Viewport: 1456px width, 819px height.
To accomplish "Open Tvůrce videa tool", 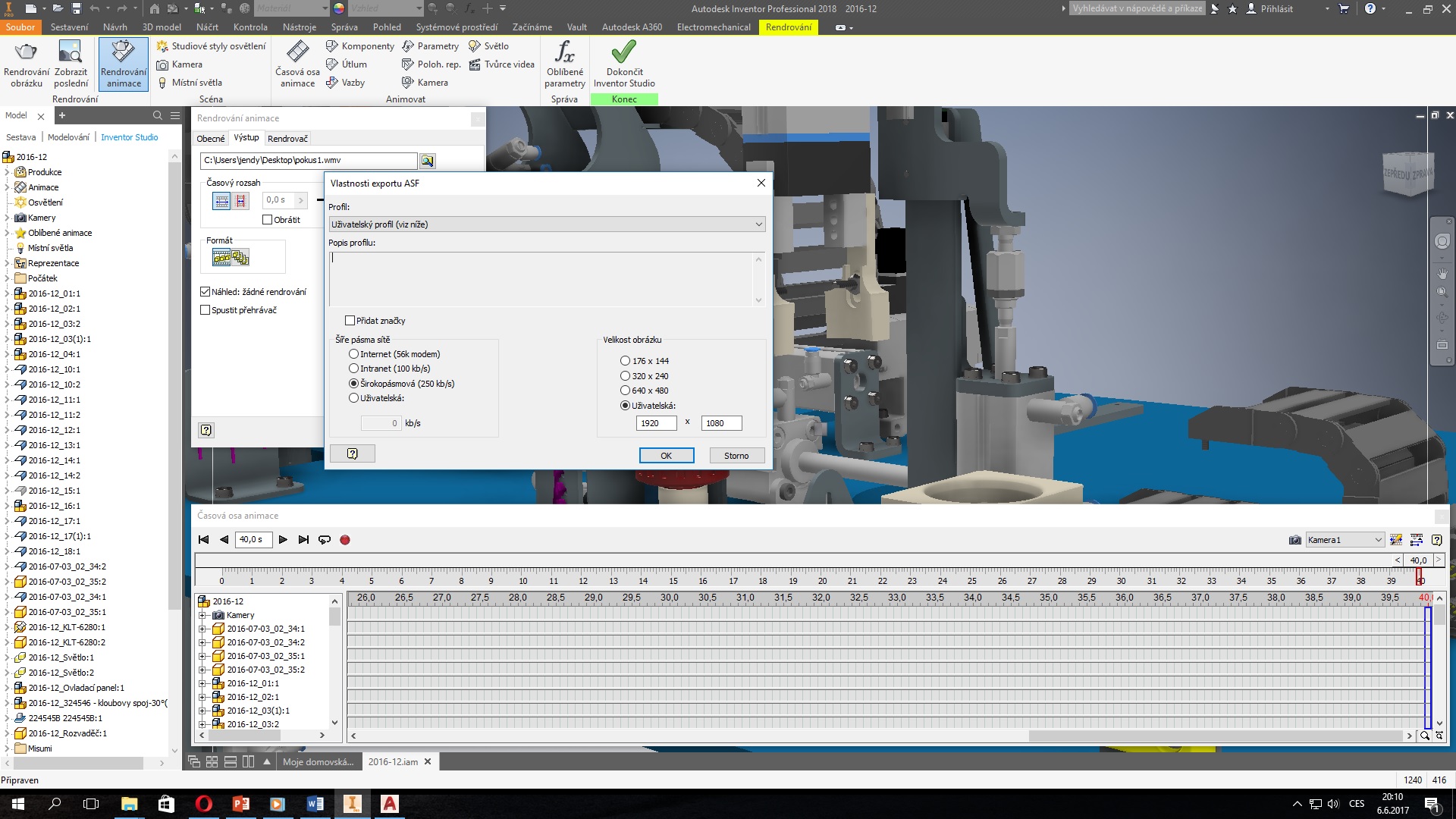I will pos(501,64).
